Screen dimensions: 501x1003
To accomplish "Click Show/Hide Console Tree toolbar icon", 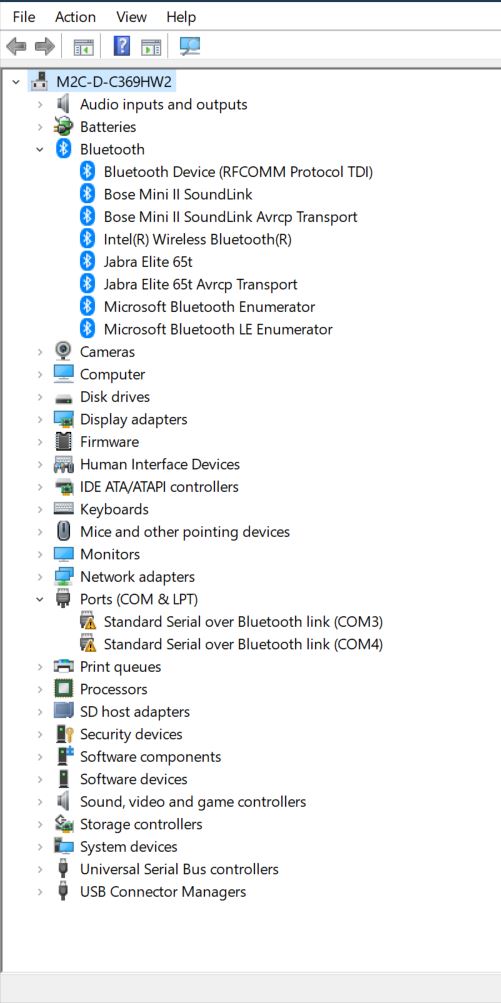I will [84, 46].
